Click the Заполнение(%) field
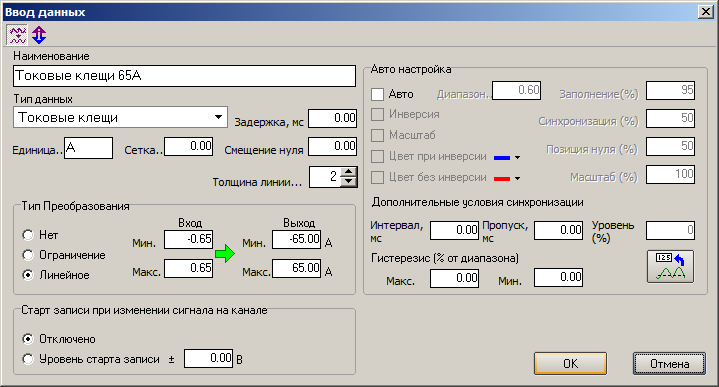 tap(670, 90)
